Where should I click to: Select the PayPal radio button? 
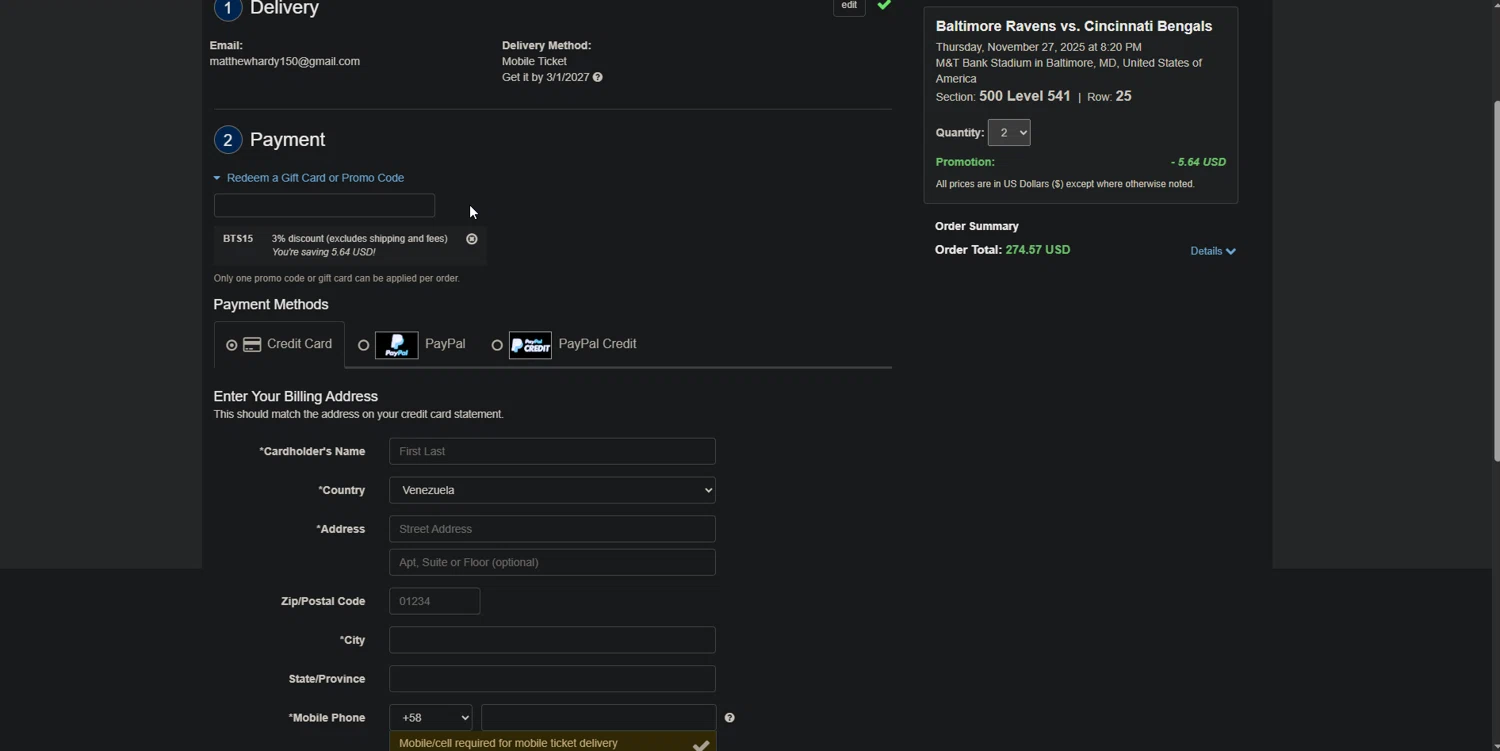tap(364, 345)
